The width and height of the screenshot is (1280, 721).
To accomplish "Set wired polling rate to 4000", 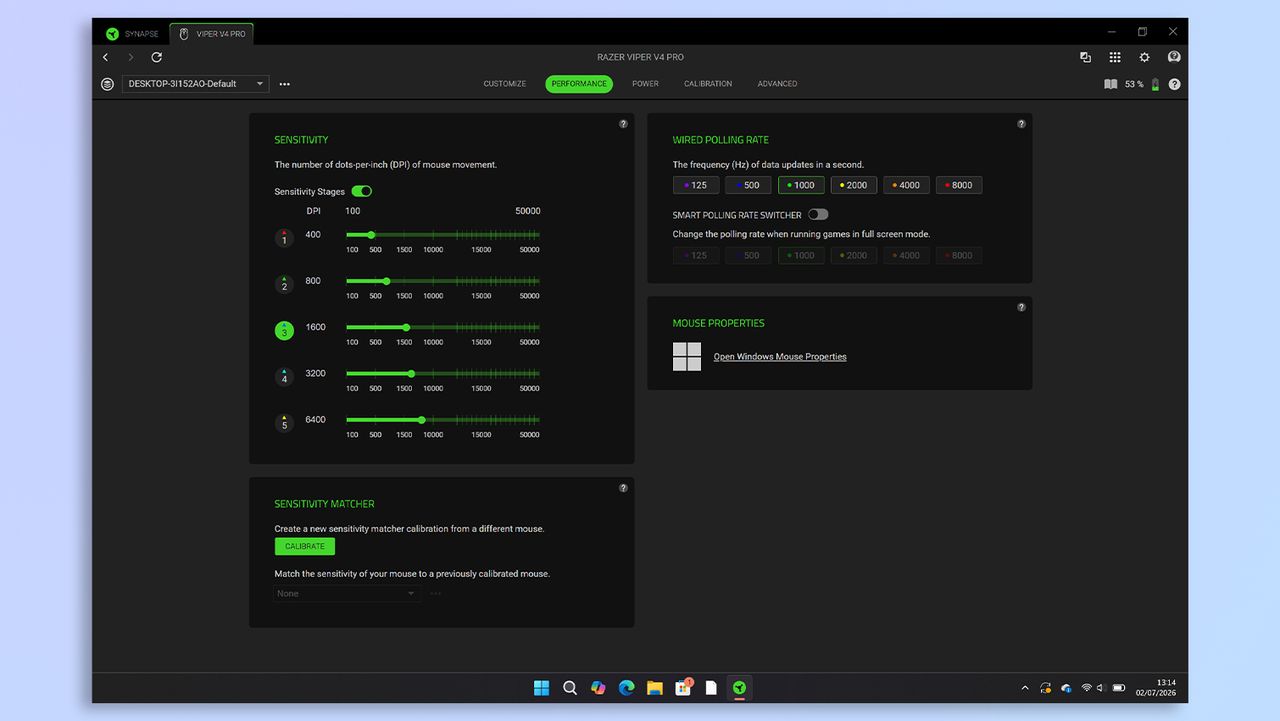I will (906, 185).
